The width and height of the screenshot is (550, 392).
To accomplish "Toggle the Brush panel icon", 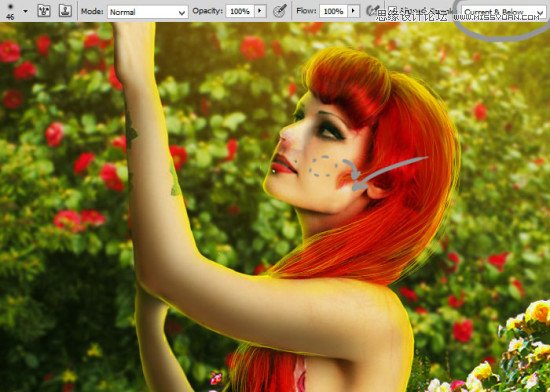I will [x=44, y=11].
